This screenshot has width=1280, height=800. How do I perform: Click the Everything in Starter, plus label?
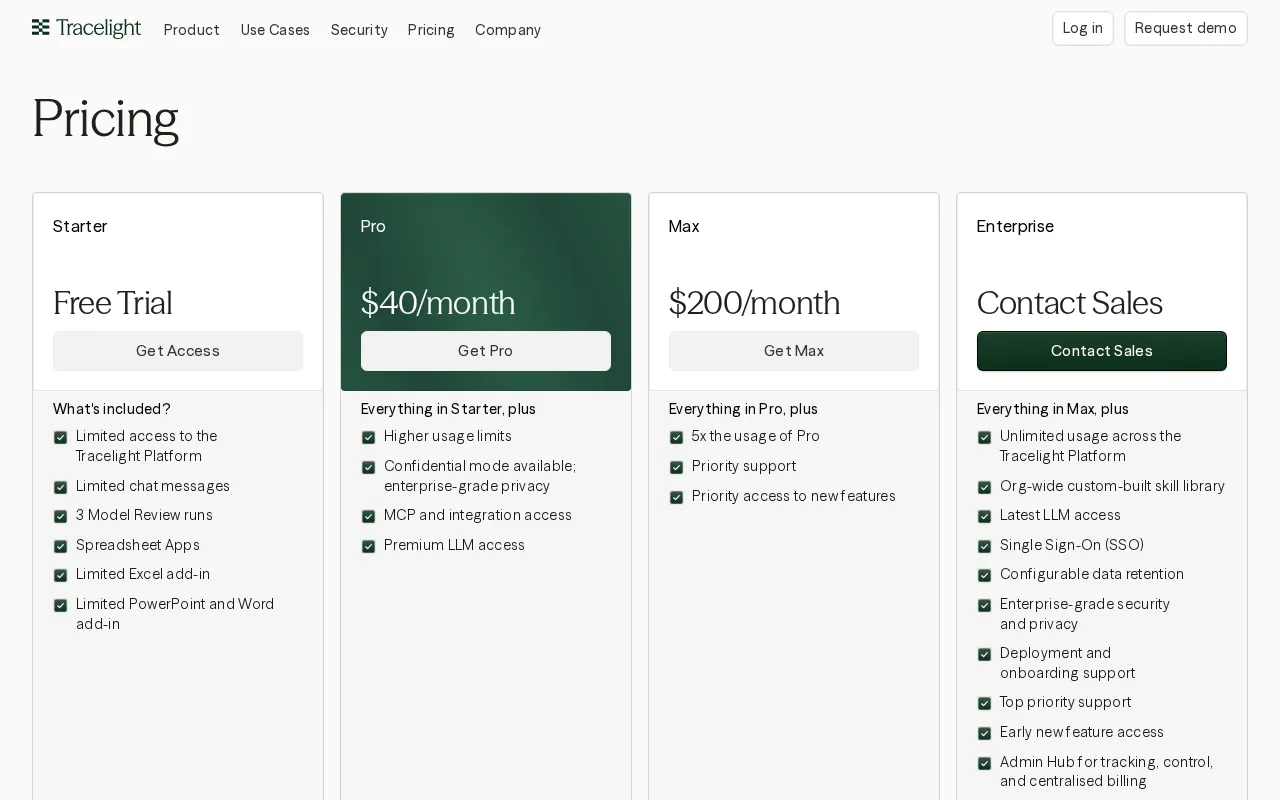click(448, 409)
